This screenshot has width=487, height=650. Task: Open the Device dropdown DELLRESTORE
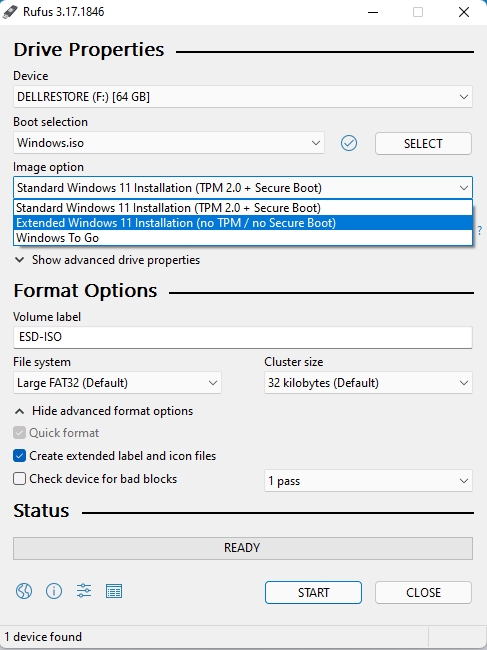(x=243, y=97)
